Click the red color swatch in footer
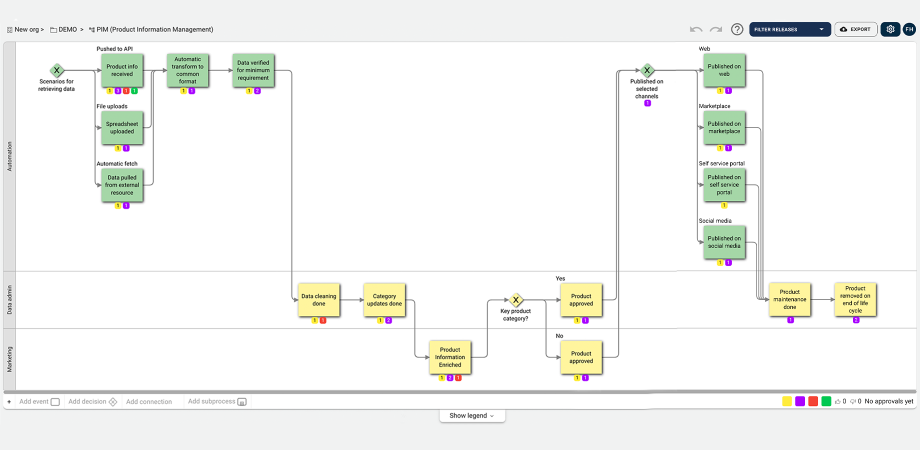Screen dimensions: 920x450 tap(813, 401)
